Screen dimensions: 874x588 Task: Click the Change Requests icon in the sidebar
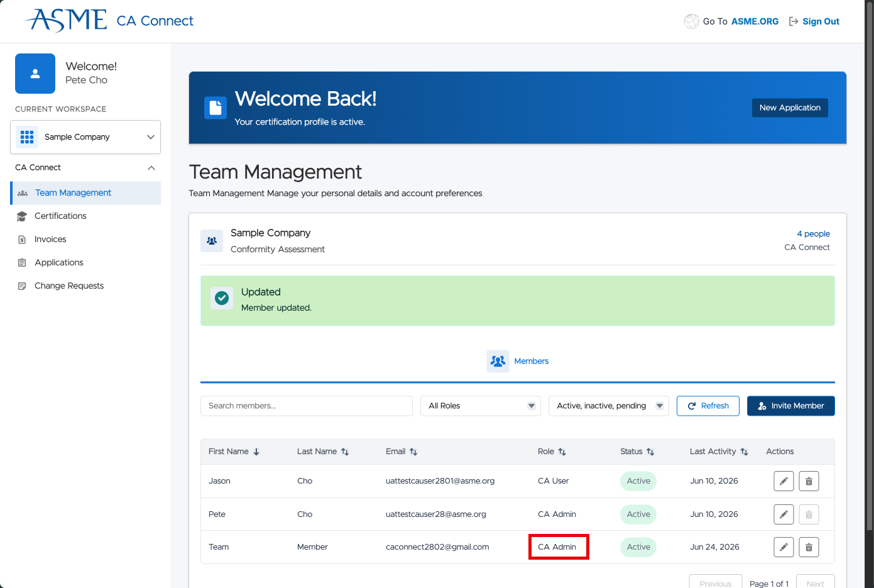pos(22,286)
